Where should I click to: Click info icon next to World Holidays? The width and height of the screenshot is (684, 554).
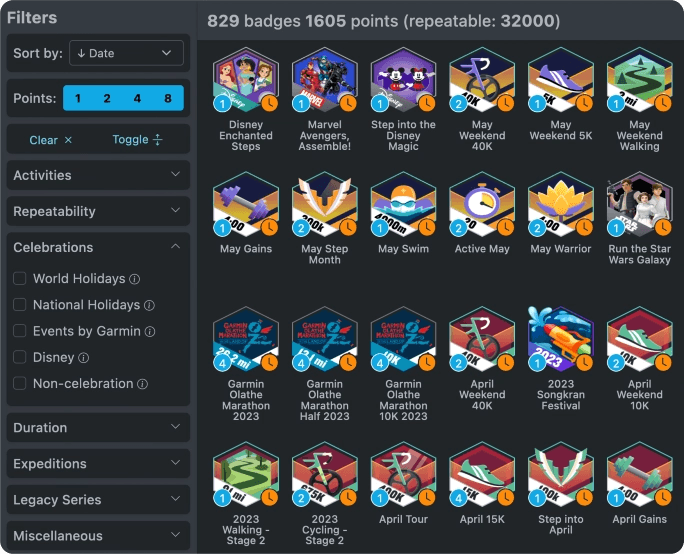(x=135, y=279)
